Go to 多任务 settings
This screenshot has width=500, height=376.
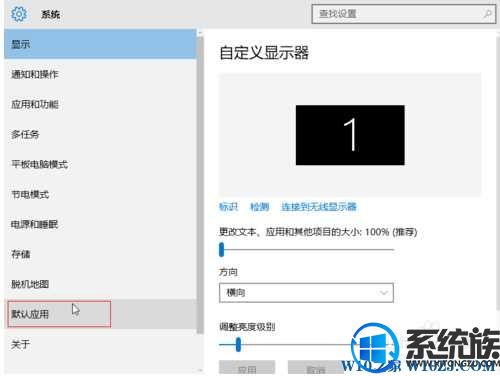100,134
